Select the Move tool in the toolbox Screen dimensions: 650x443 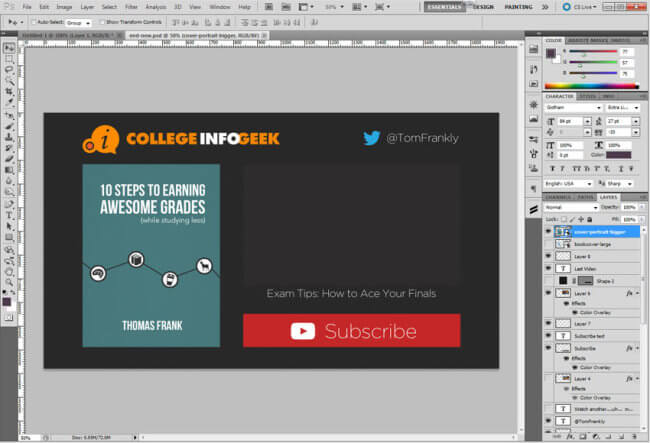[9, 48]
